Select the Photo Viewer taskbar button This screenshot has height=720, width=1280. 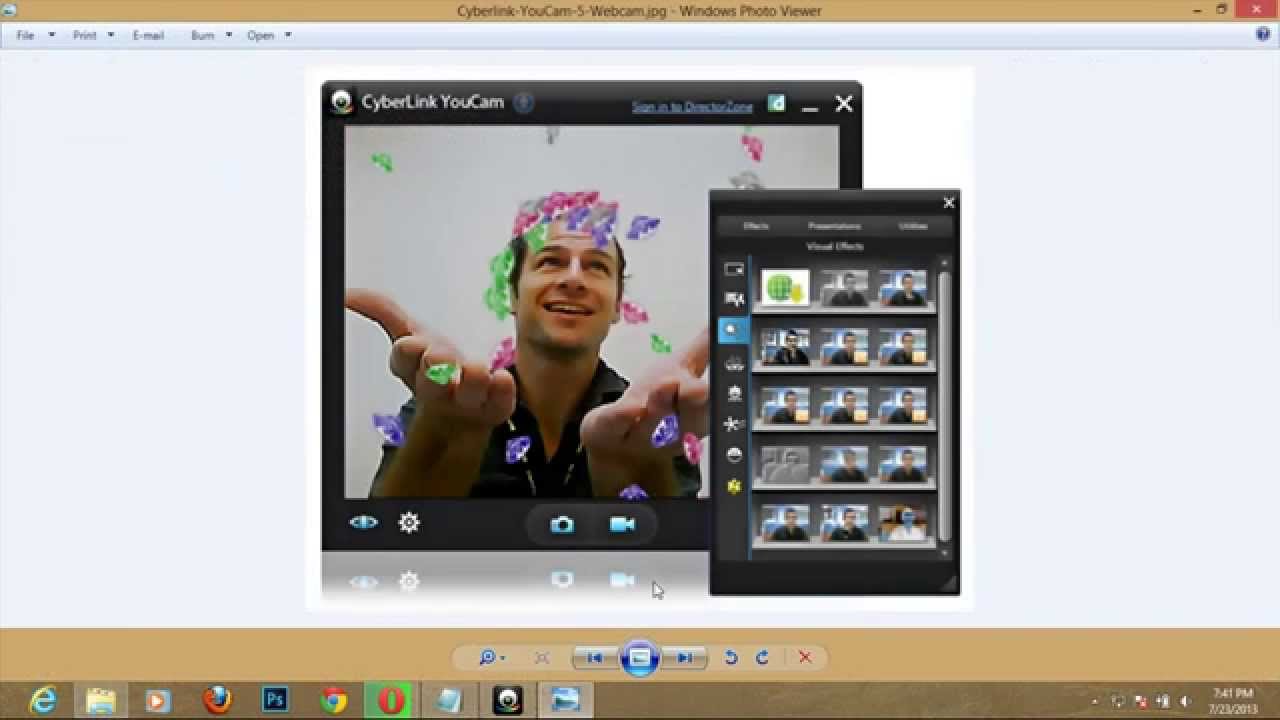pyautogui.click(x=566, y=700)
